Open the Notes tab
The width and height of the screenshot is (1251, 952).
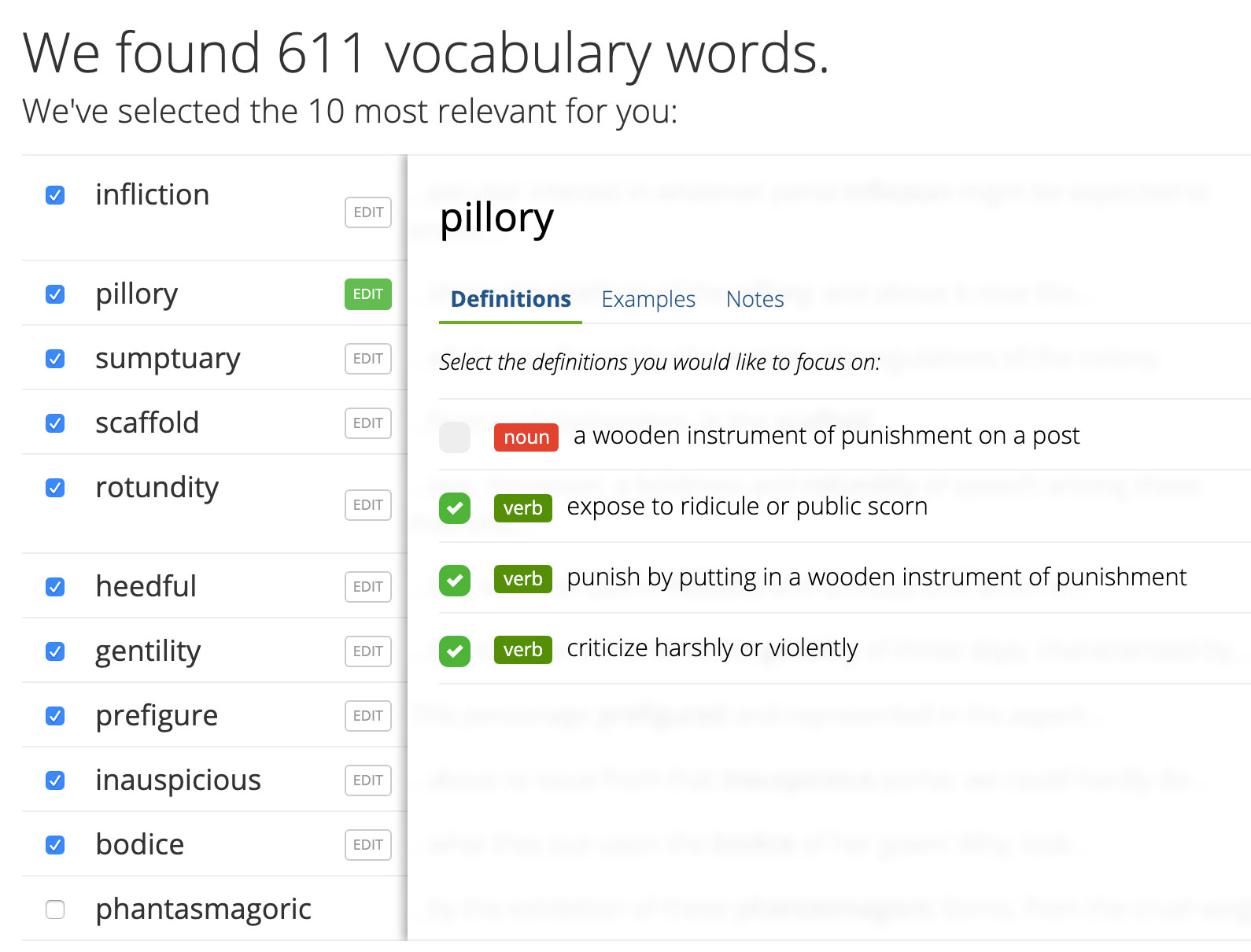(755, 299)
